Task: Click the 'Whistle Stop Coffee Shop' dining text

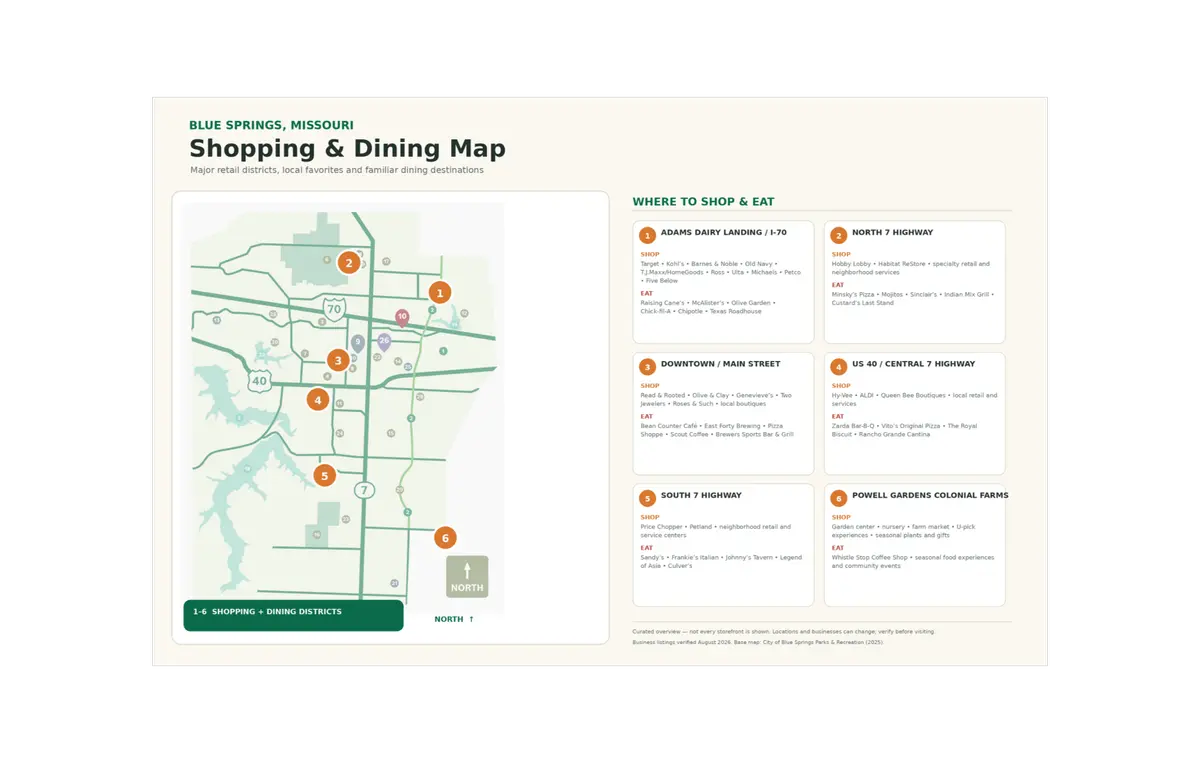Action: pos(913,561)
